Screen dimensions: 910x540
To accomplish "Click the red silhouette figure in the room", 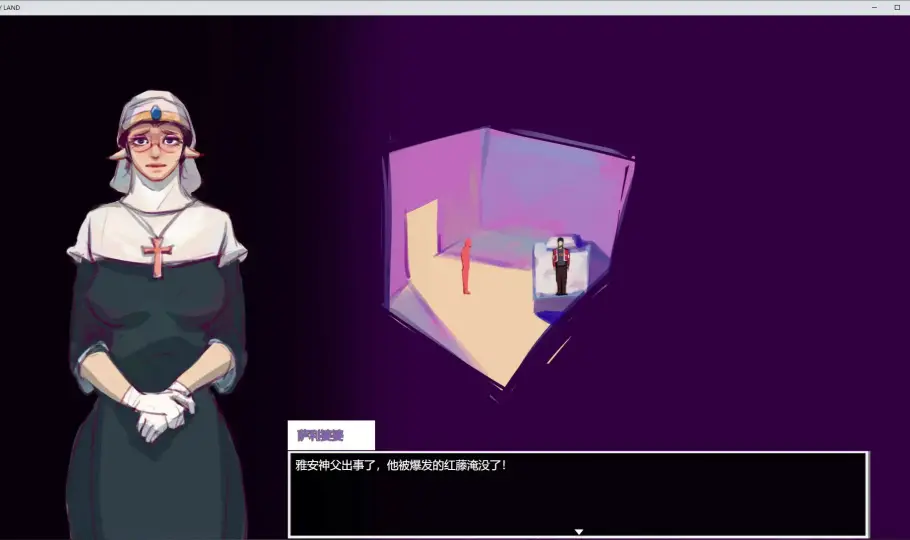I will 466,267.
